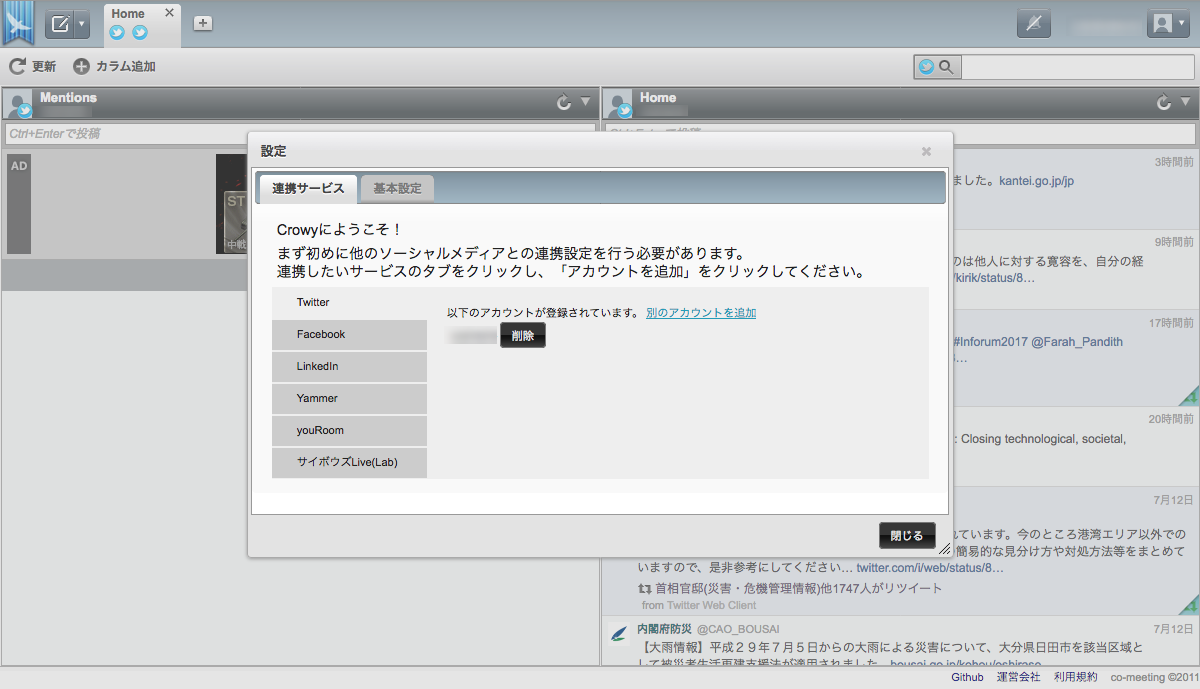Screen dimensions: 1200x689
Task: Toggle the muted notification bell icon
Action: [x=1033, y=24]
